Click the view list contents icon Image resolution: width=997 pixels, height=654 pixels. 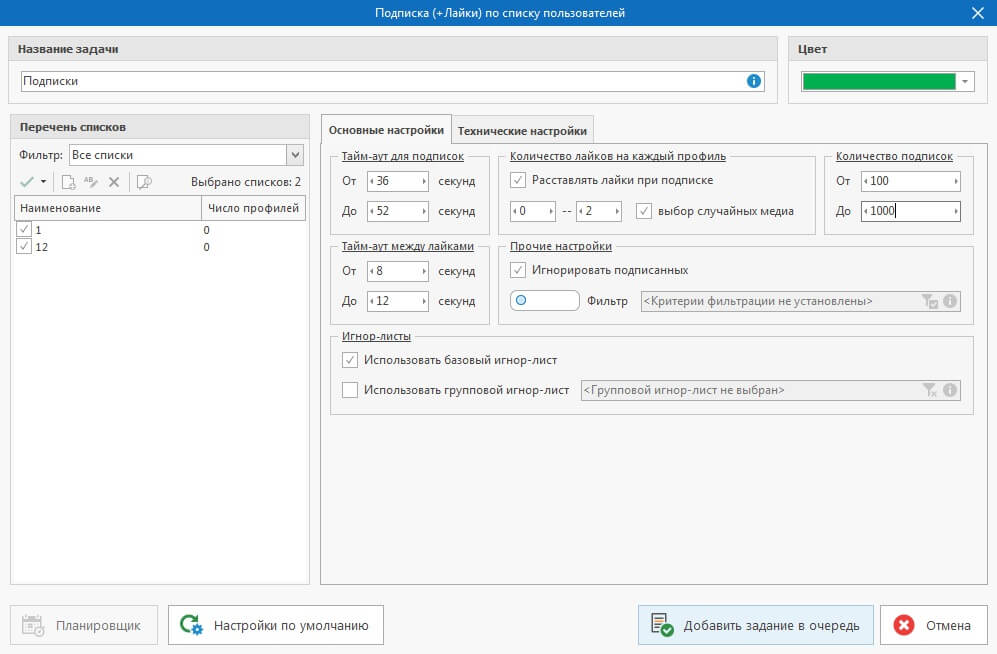click(x=144, y=182)
